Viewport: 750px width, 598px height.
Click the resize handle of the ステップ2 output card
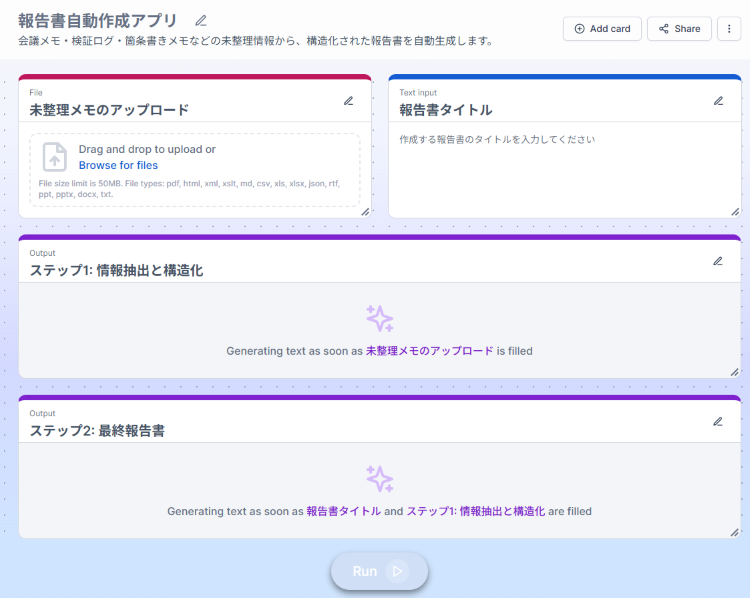[x=735, y=532]
